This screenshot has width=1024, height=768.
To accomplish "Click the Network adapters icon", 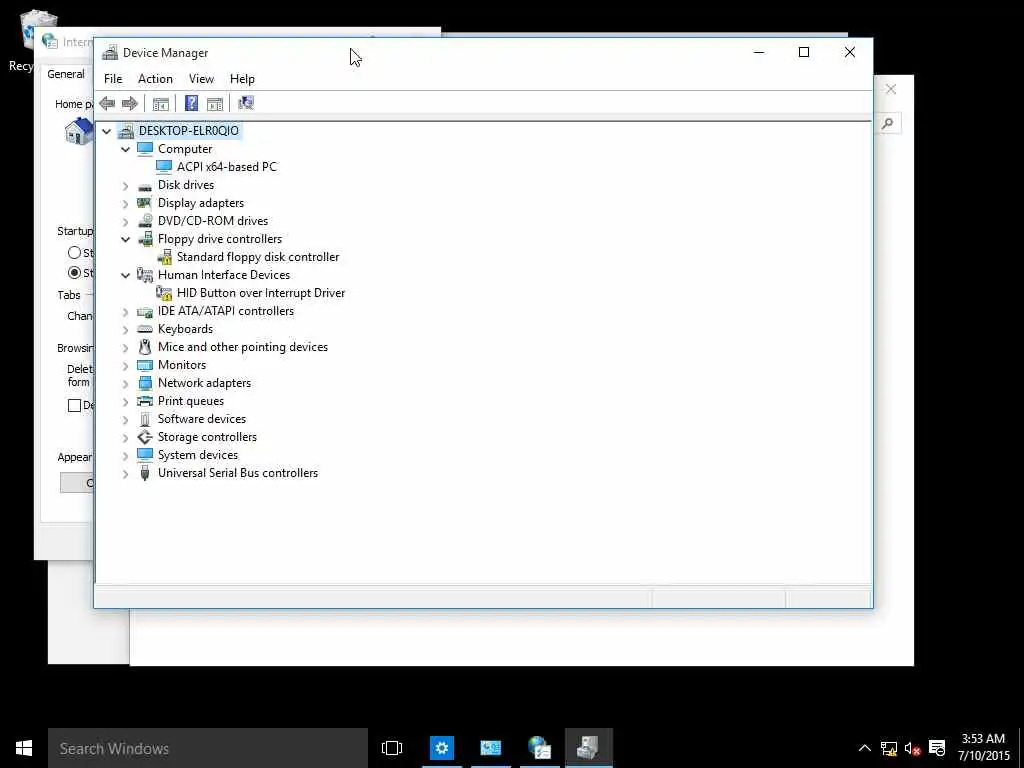I will point(145,383).
